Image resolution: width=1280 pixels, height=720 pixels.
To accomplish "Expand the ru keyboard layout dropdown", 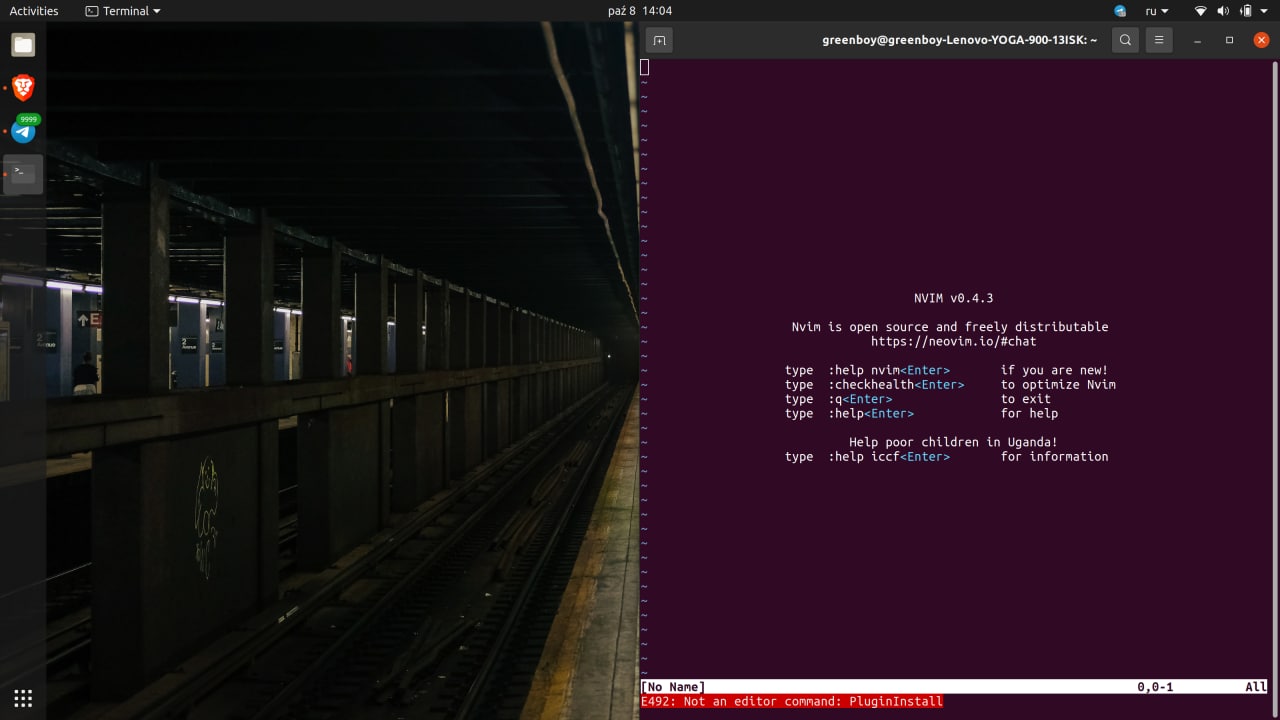I will [x=1157, y=11].
